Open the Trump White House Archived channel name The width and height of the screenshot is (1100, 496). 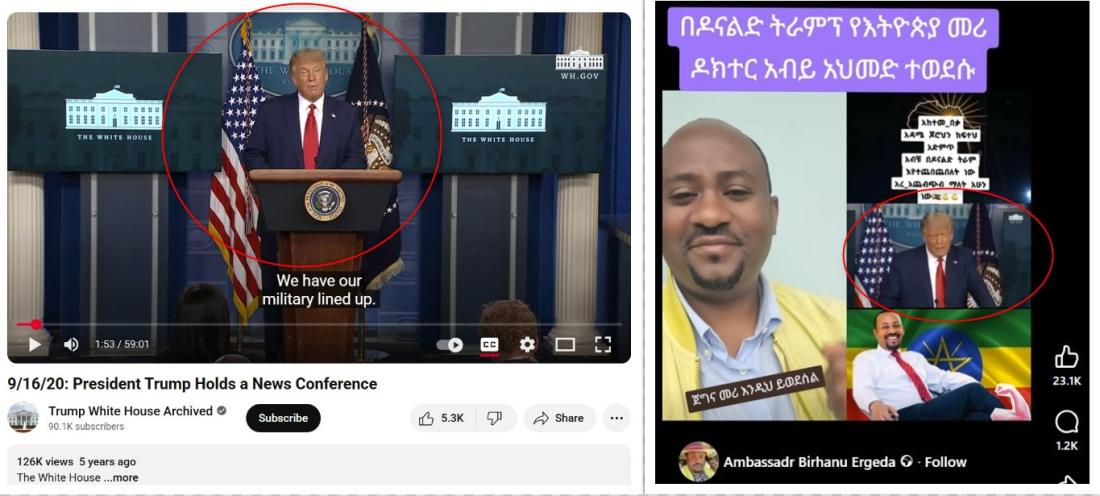(130, 411)
